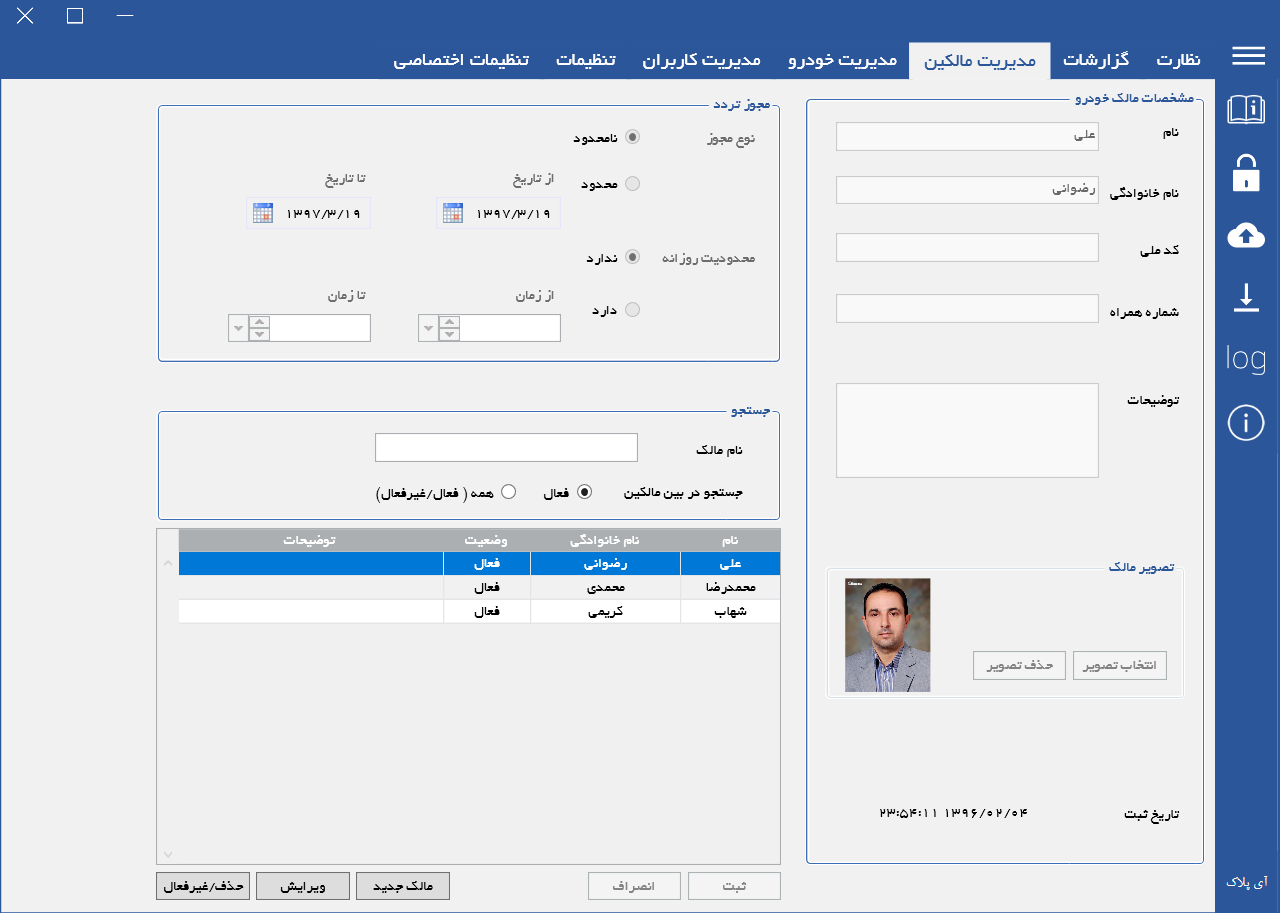Click the info circle icon
1280x913 pixels.
coord(1246,423)
